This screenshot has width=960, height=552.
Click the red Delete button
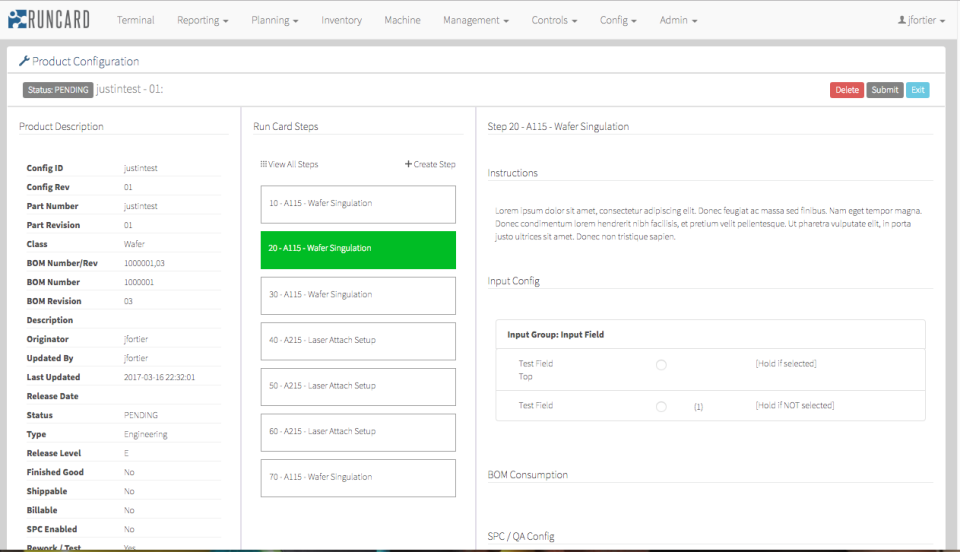(847, 89)
